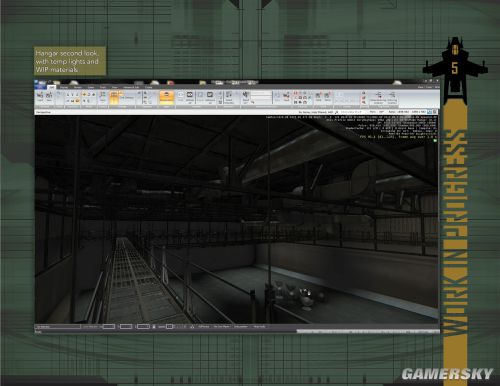The image size is (500, 386).
Task: Open the resolution ratio dropdown in viewport header
Action: tap(403, 112)
